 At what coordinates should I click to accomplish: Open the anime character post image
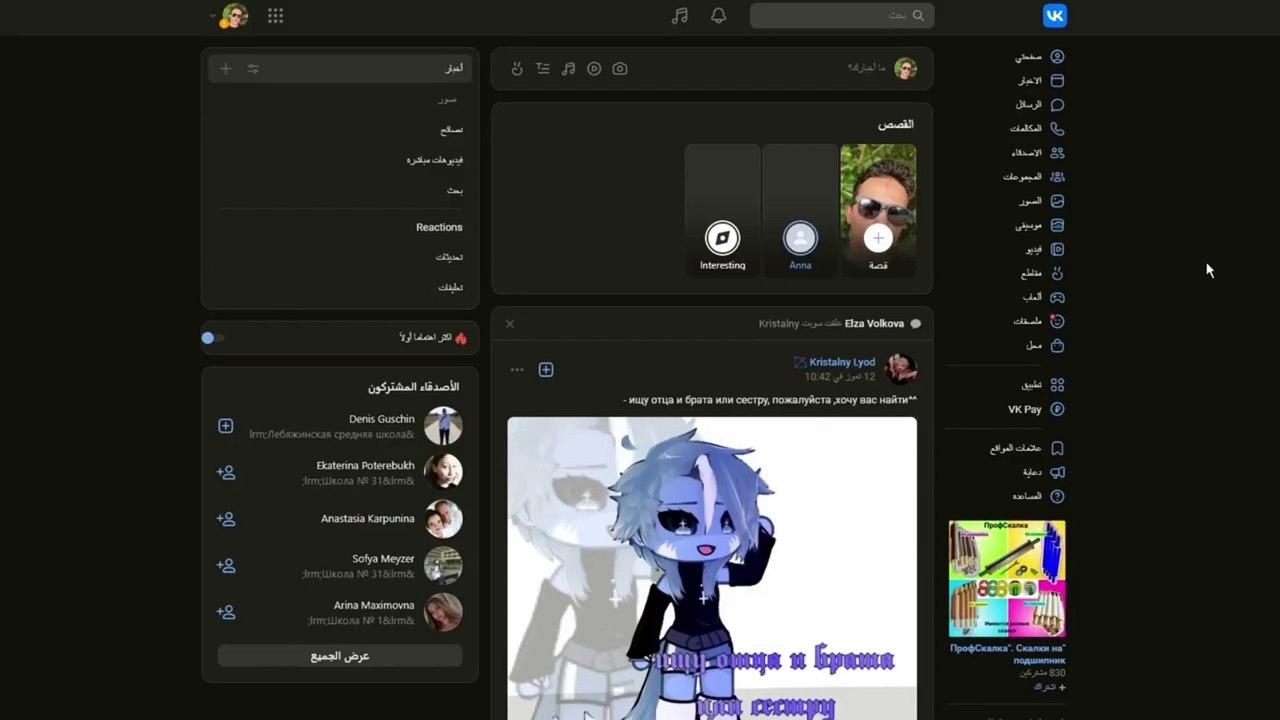712,568
